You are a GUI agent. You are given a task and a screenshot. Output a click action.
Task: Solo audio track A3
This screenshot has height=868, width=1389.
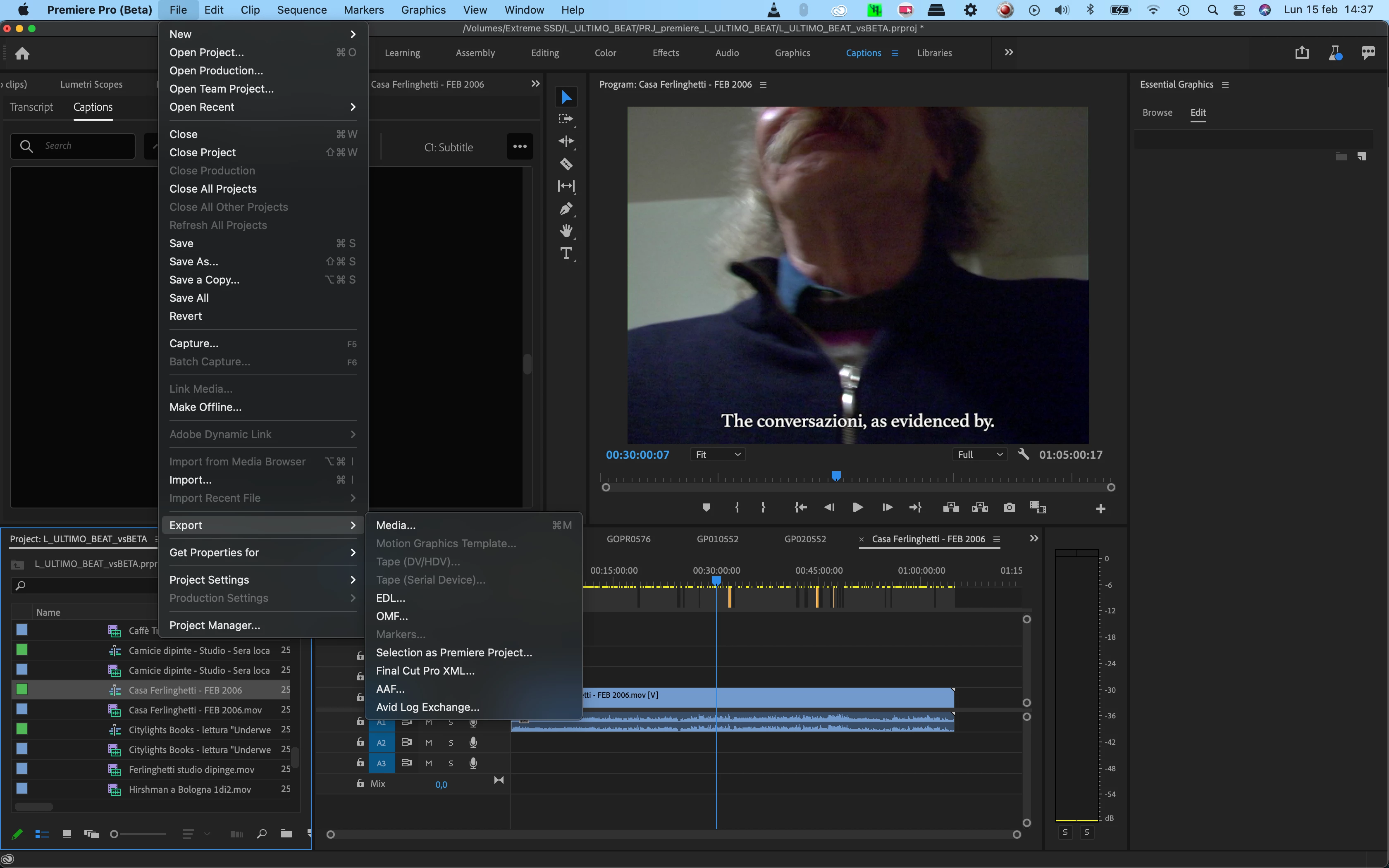pyautogui.click(x=451, y=763)
